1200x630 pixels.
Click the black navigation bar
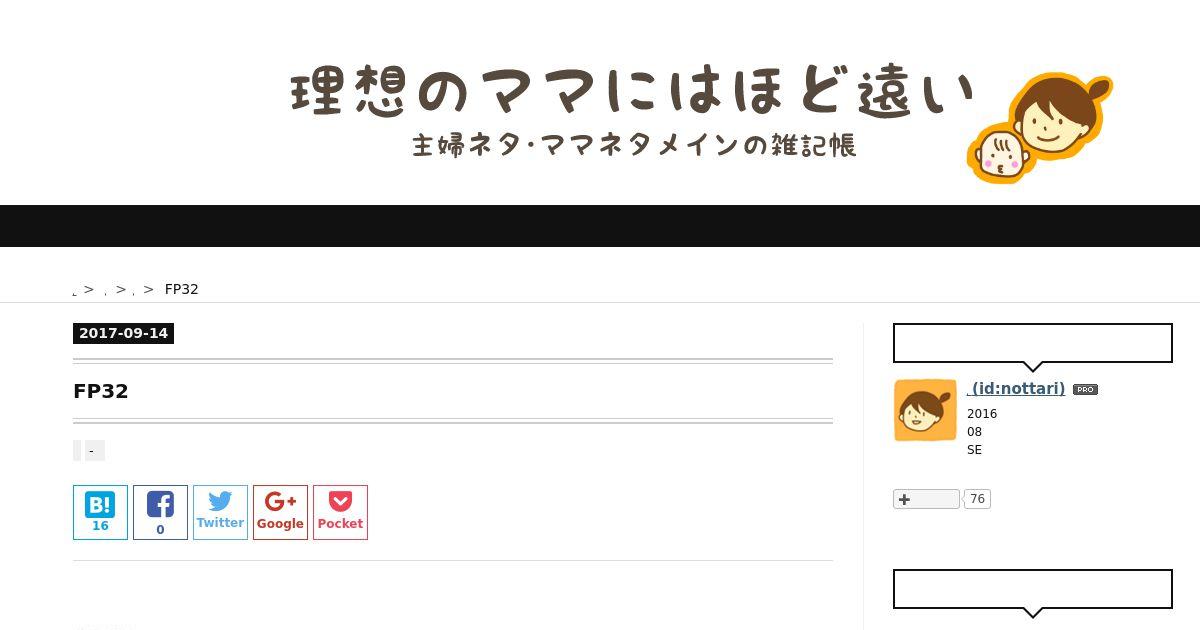(x=600, y=226)
